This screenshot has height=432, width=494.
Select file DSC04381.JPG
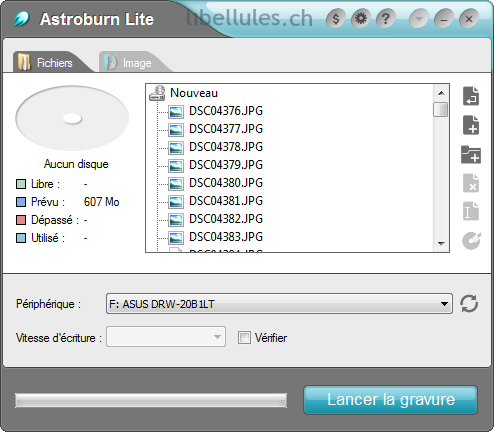pyautogui.click(x=226, y=201)
